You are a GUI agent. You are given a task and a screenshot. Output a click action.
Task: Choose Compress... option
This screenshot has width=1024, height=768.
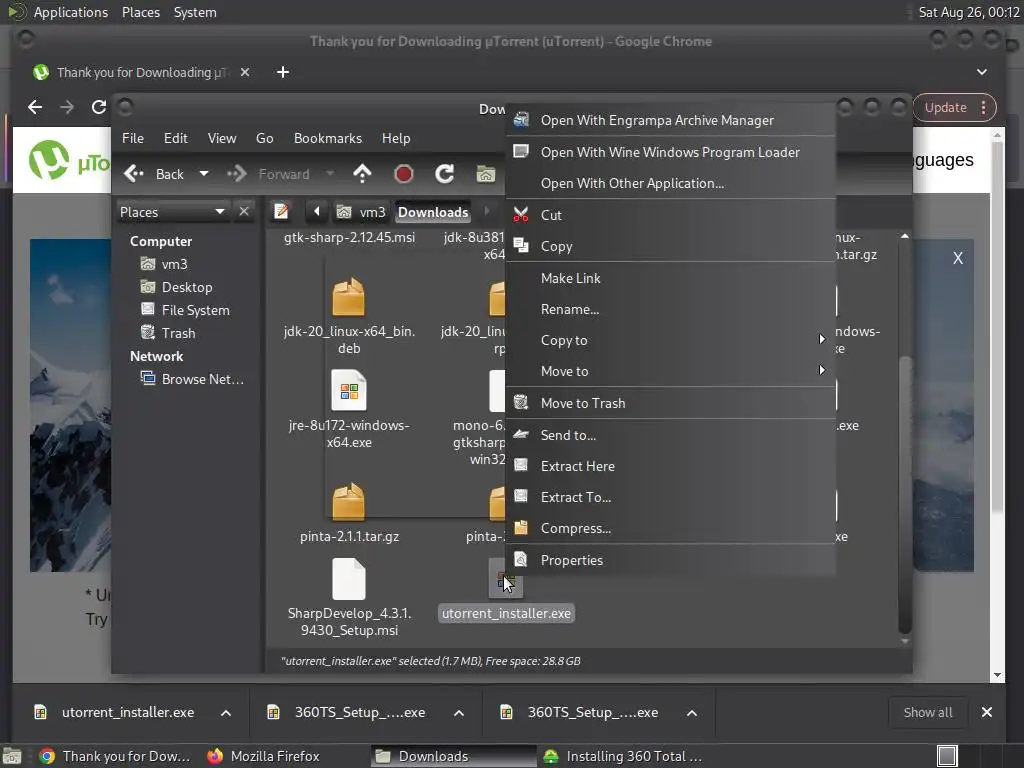[671, 528]
